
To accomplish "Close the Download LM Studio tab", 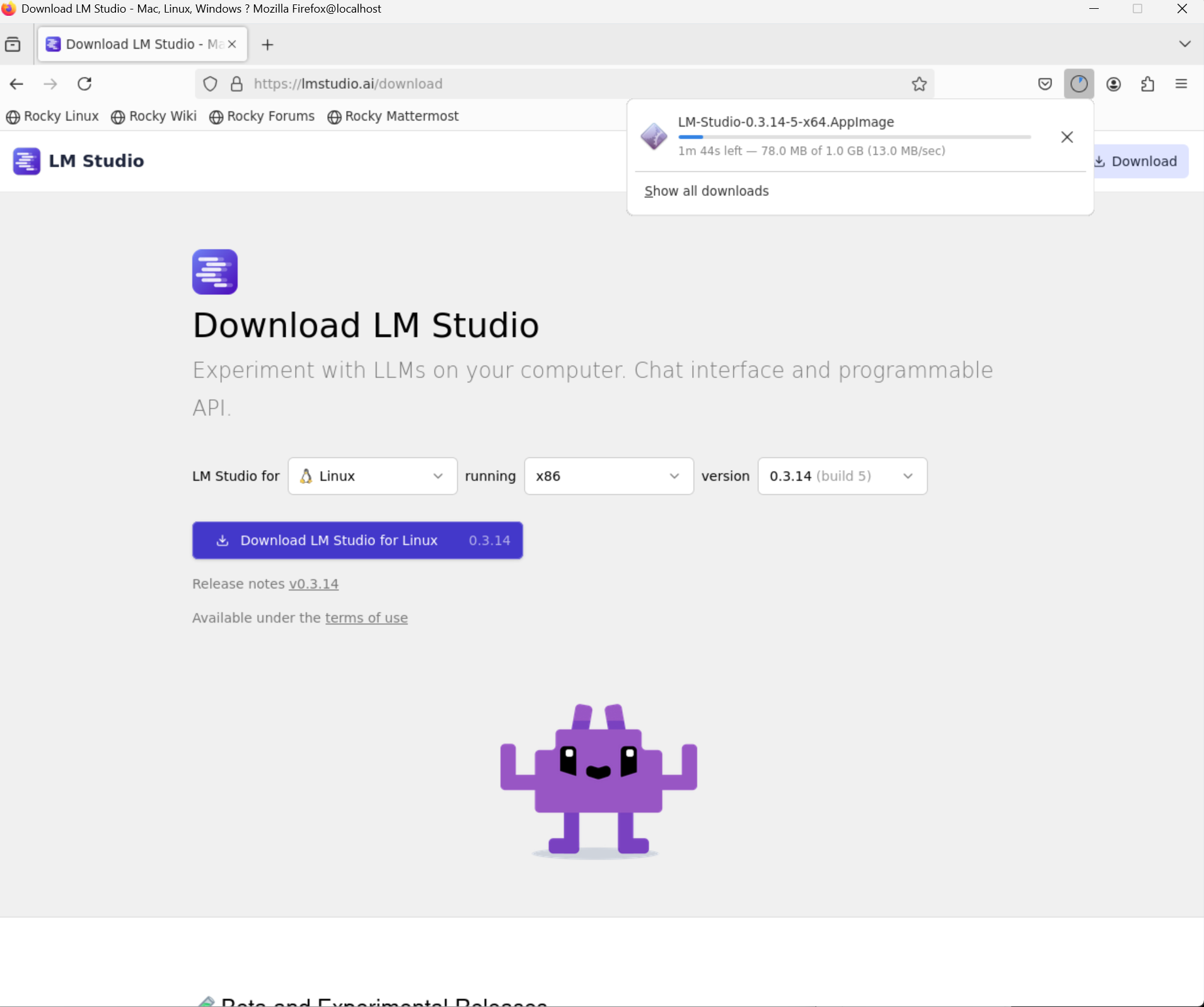I will pyautogui.click(x=232, y=44).
